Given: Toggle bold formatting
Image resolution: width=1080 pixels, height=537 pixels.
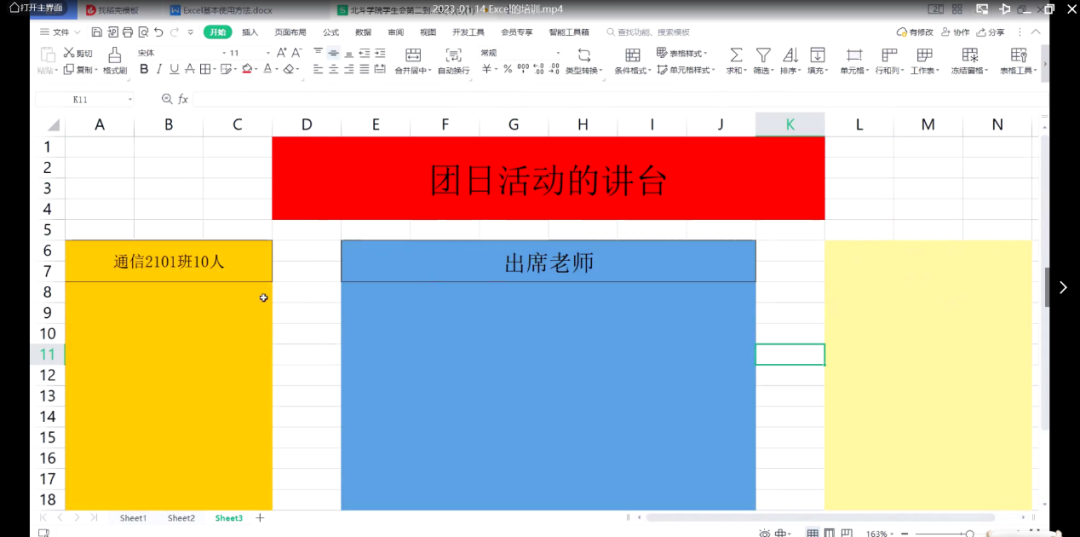Looking at the screenshot, I should pyautogui.click(x=144, y=70).
